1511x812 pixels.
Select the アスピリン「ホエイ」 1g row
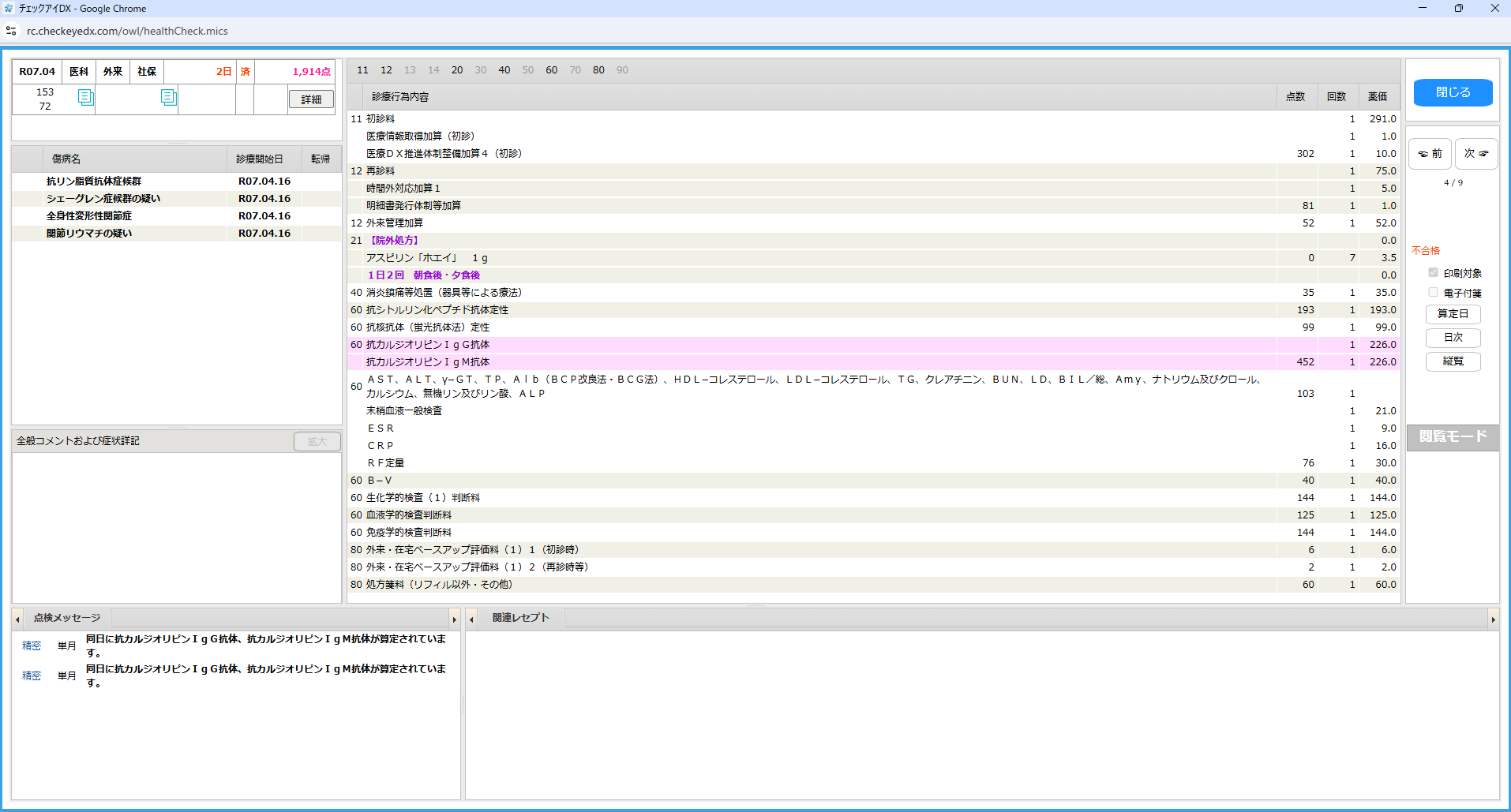pyautogui.click(x=874, y=258)
